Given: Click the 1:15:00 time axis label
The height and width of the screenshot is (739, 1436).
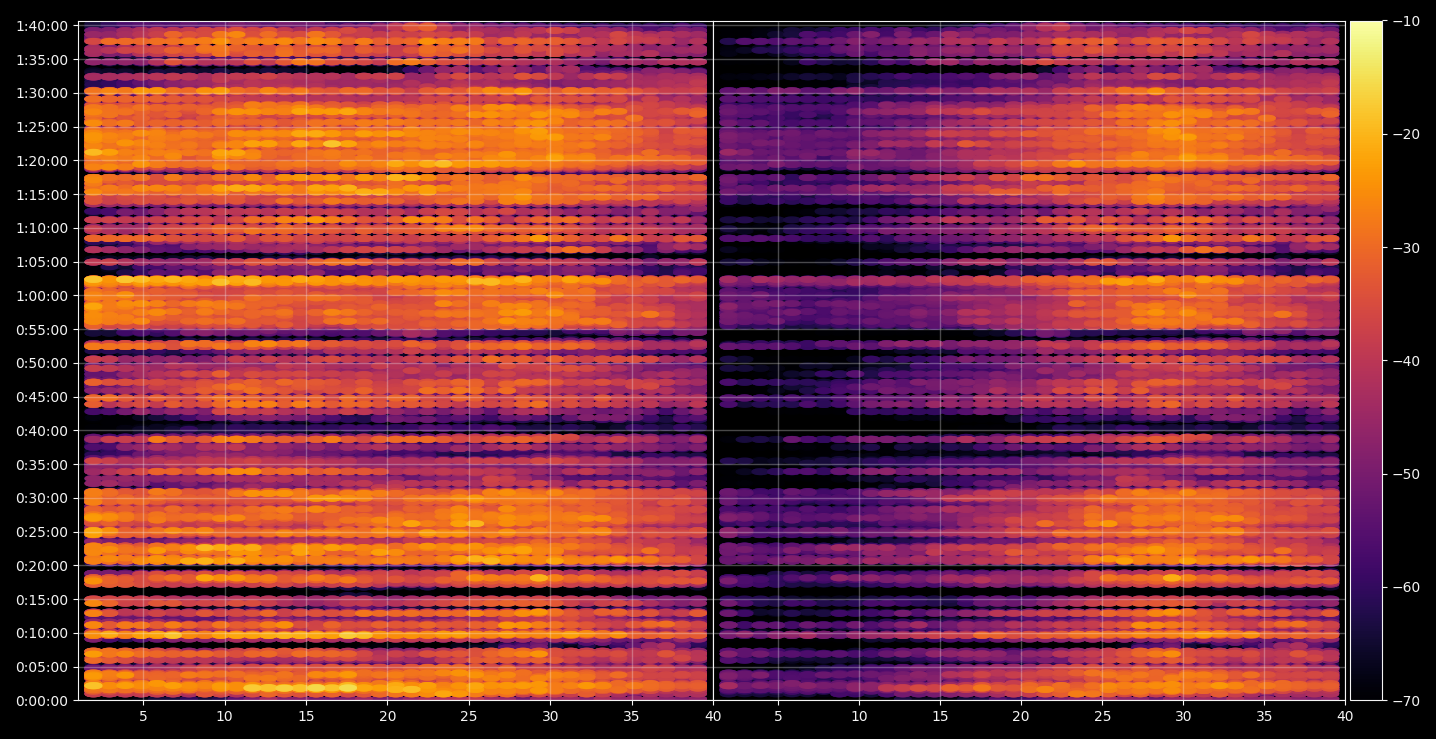Looking at the screenshot, I should (43, 195).
